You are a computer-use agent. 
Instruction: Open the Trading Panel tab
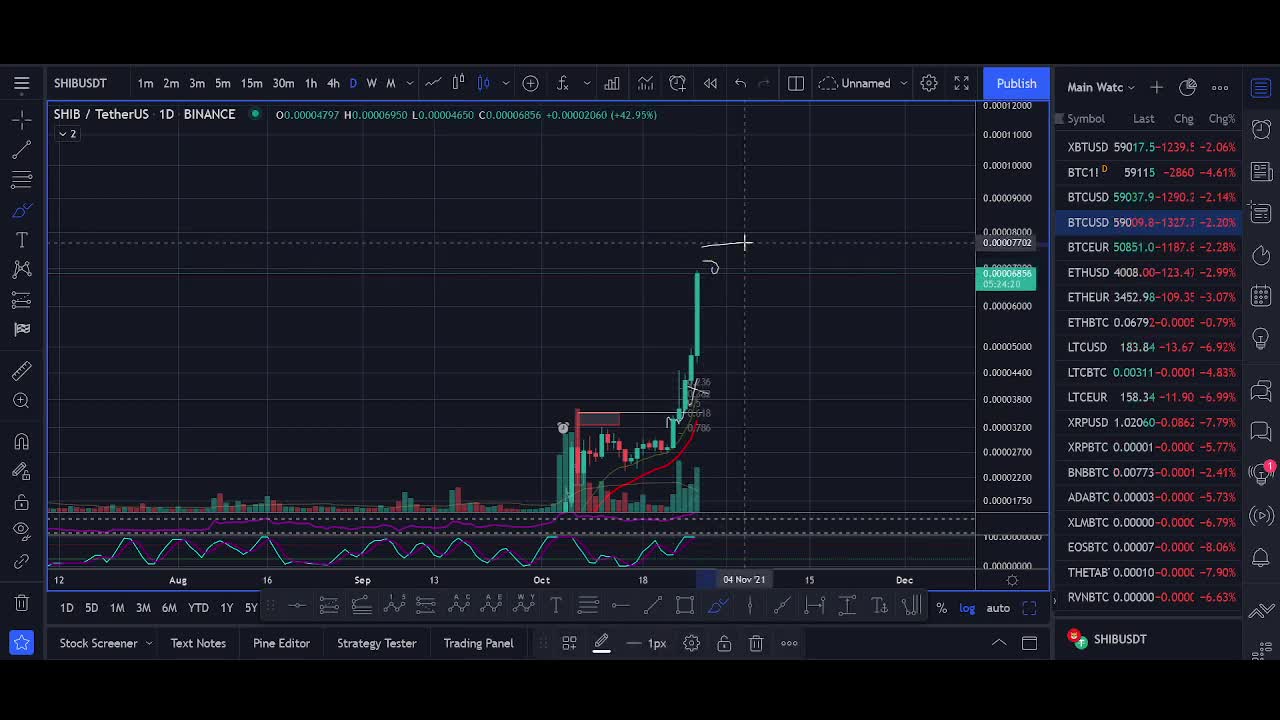[478, 643]
